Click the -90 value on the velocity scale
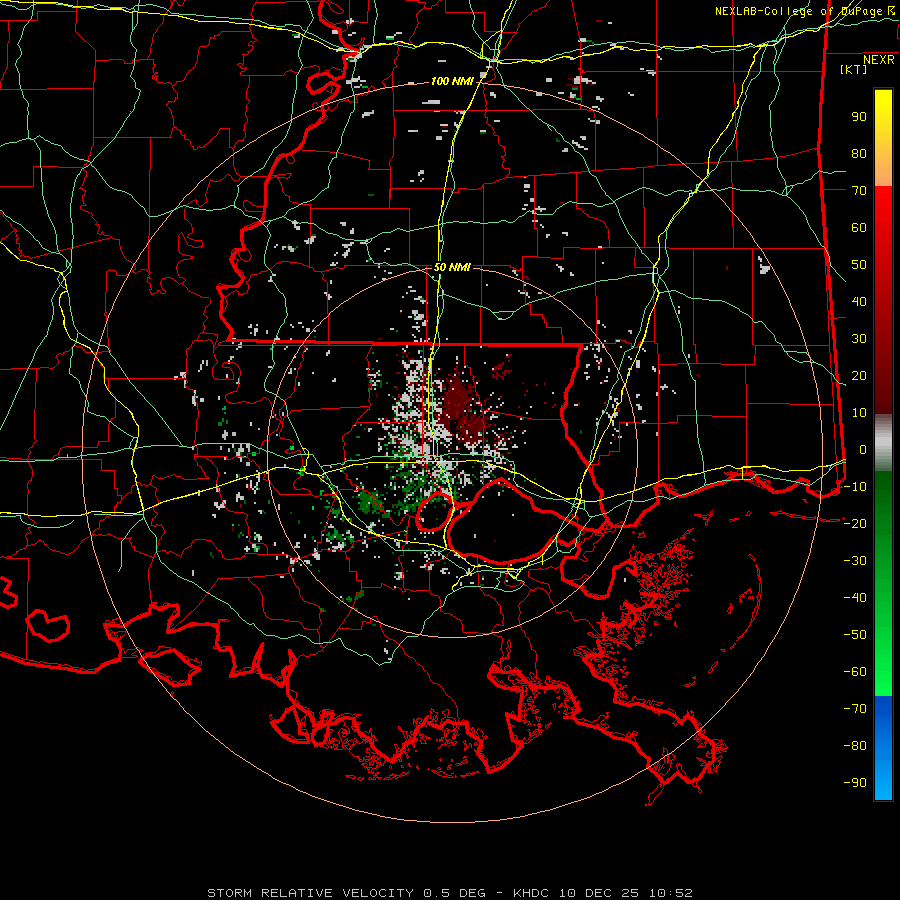This screenshot has width=900, height=900. (855, 783)
